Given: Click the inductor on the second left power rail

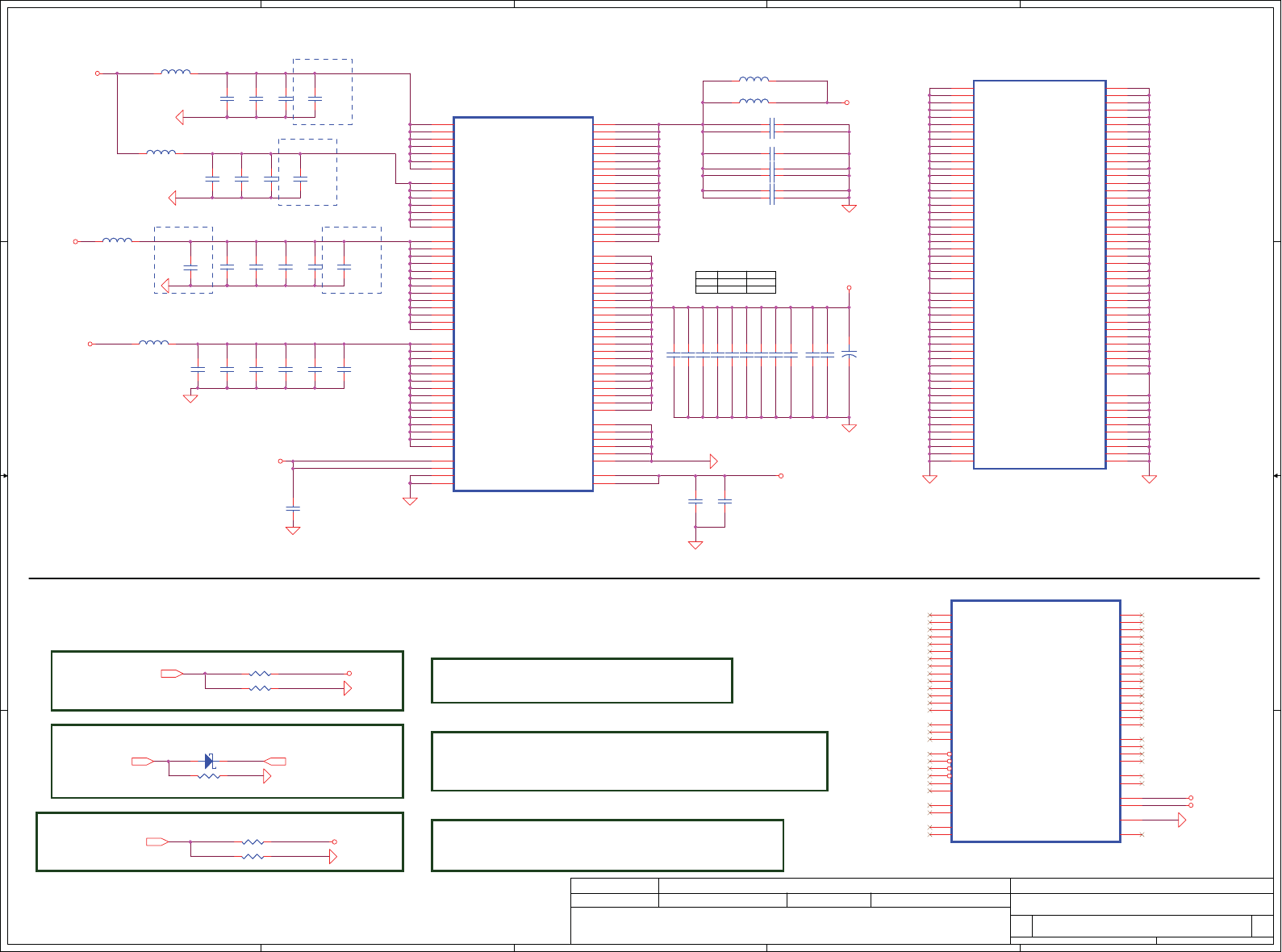Looking at the screenshot, I should click(x=161, y=152).
